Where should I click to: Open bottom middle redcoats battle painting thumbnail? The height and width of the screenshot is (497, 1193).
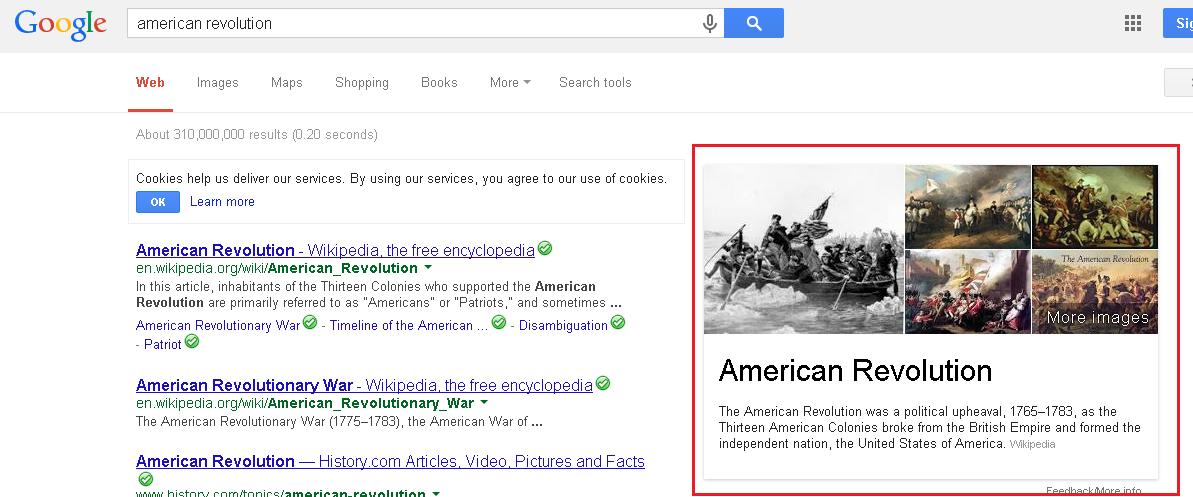(968, 292)
